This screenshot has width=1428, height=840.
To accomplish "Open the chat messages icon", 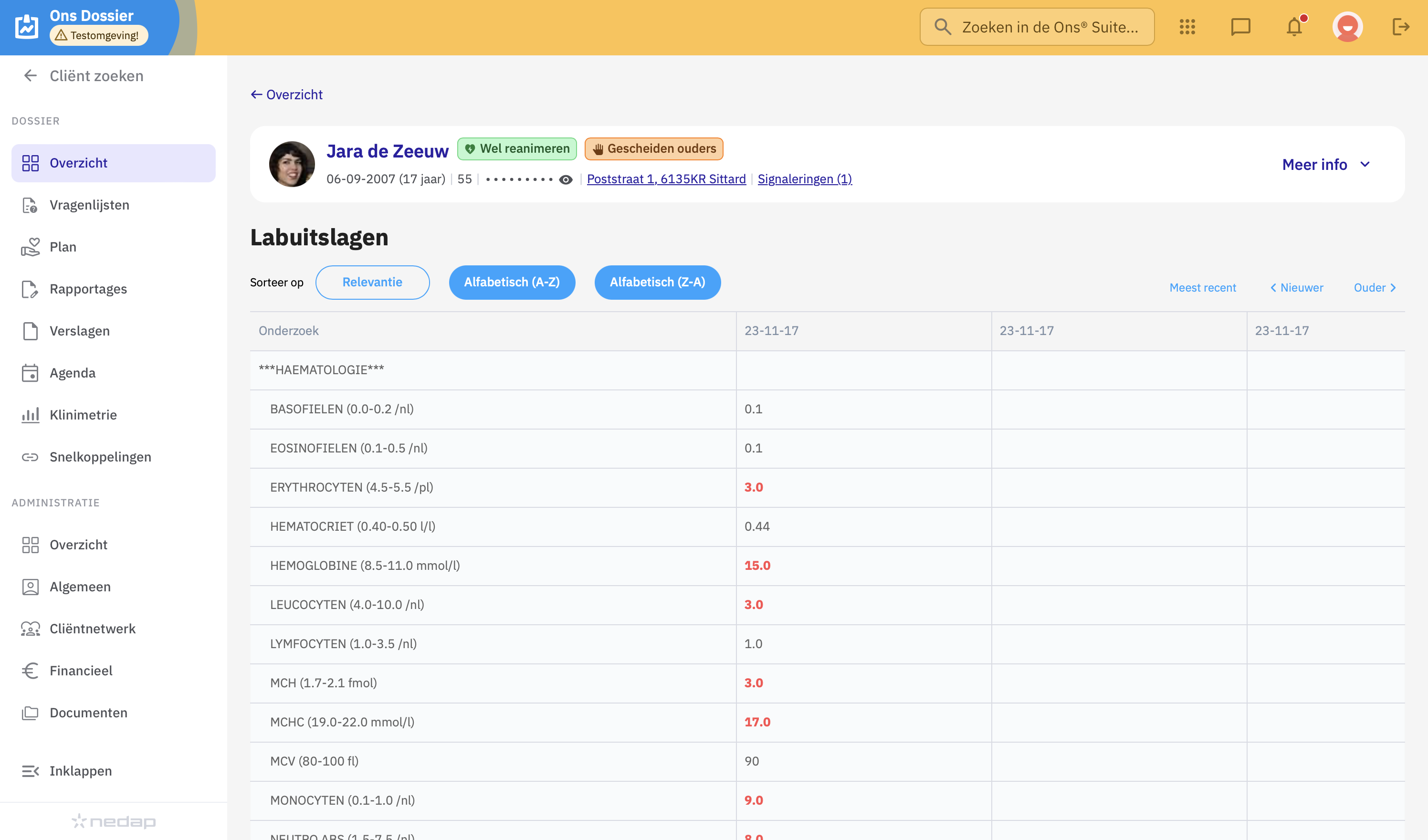I will coord(1240,27).
